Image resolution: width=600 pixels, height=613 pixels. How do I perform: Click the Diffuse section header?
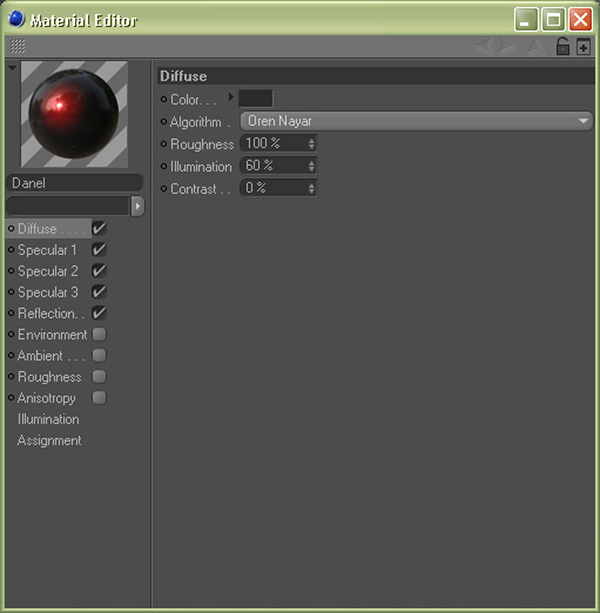click(376, 76)
